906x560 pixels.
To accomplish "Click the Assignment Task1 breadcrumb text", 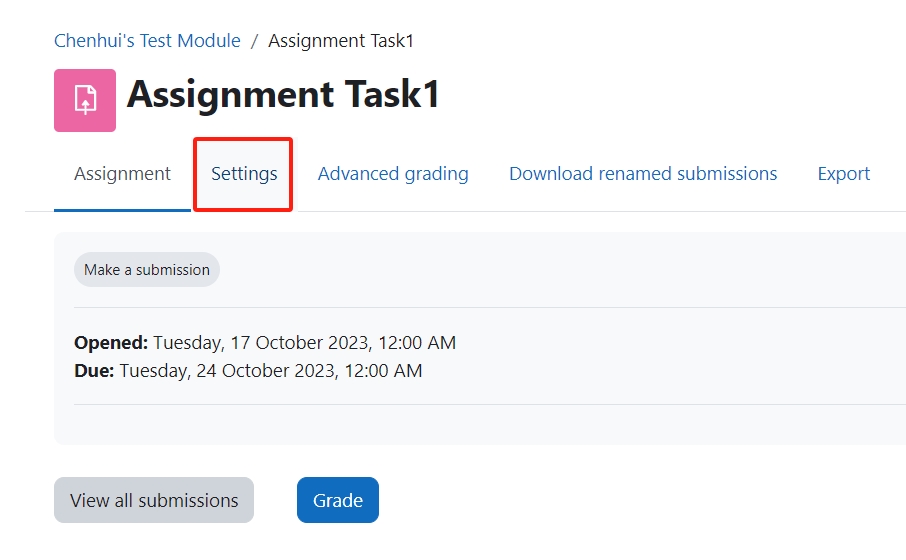I will tap(341, 41).
